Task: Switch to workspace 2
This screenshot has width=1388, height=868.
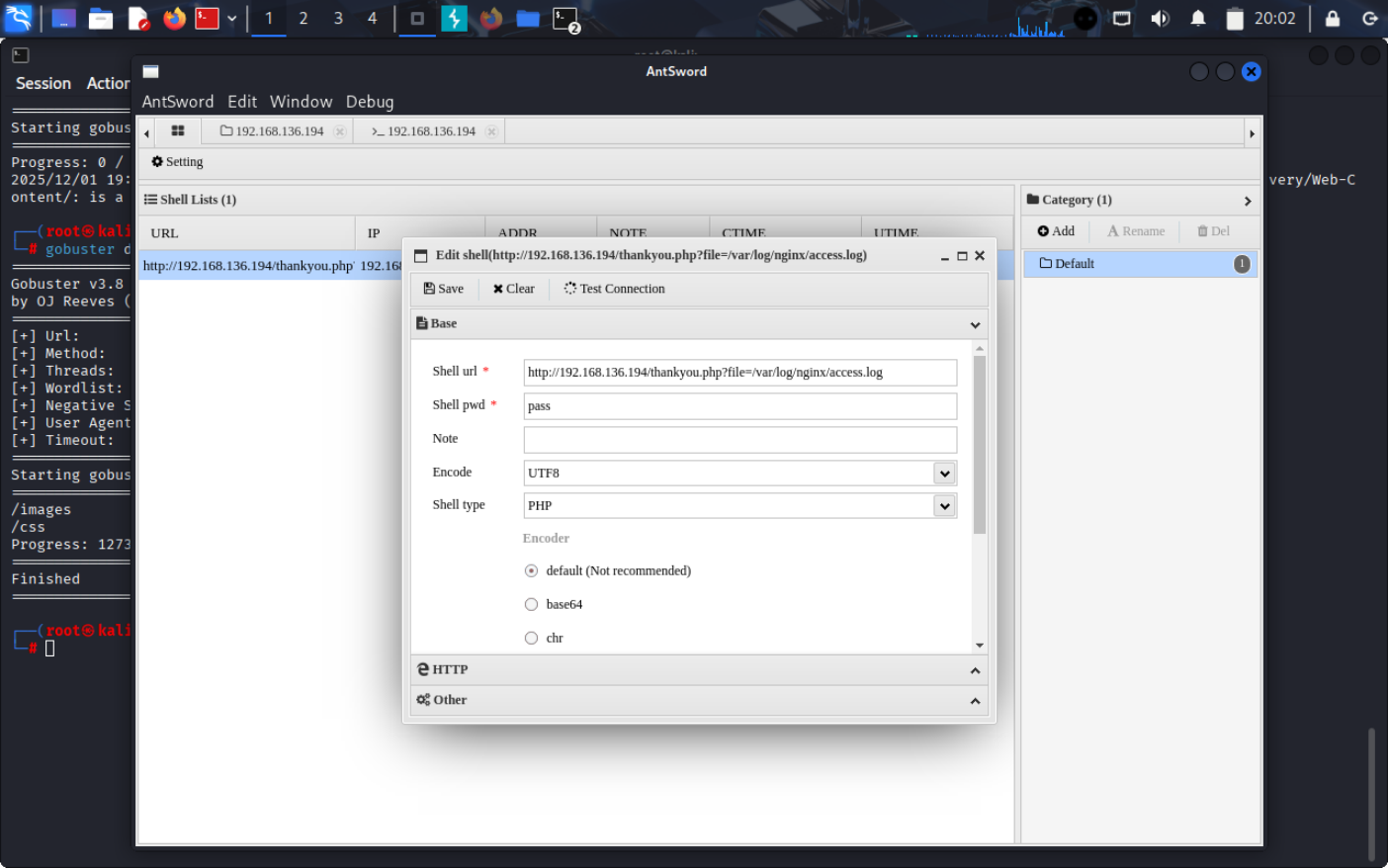Action: [304, 18]
